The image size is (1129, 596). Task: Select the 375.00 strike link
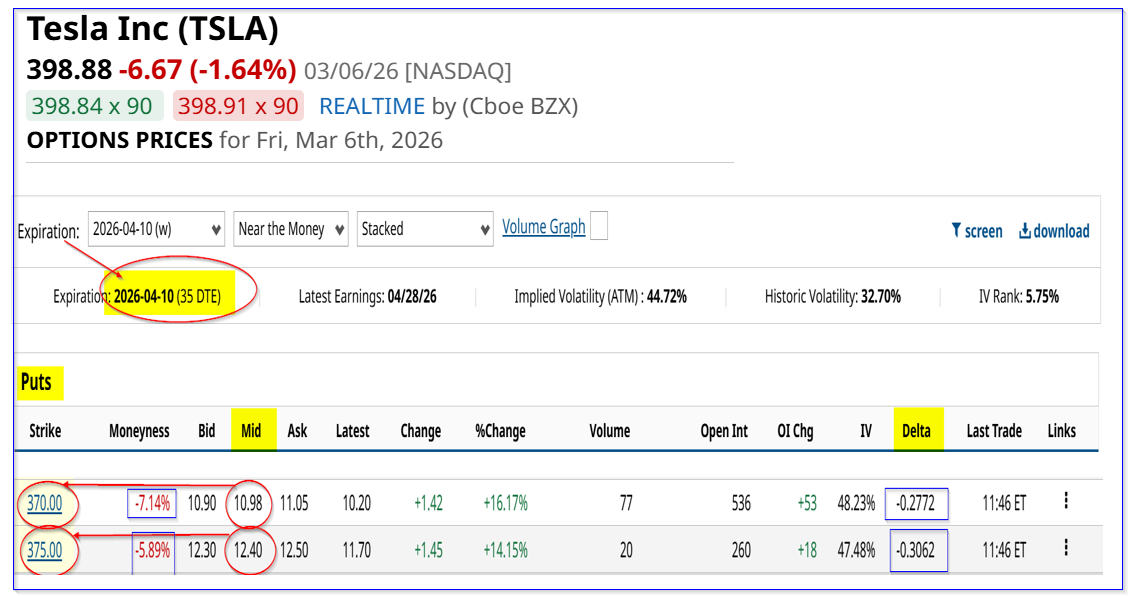(x=44, y=550)
